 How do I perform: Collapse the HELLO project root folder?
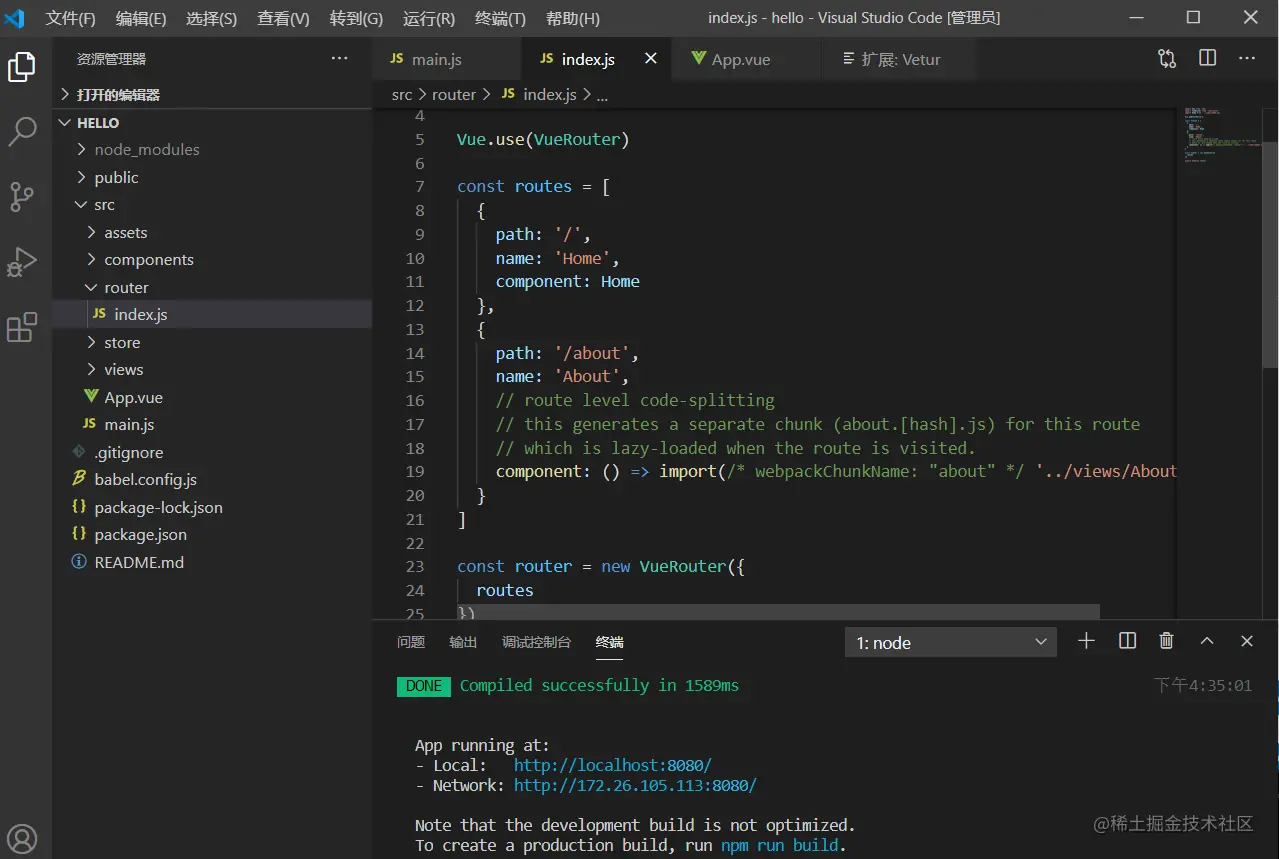[212, 122]
